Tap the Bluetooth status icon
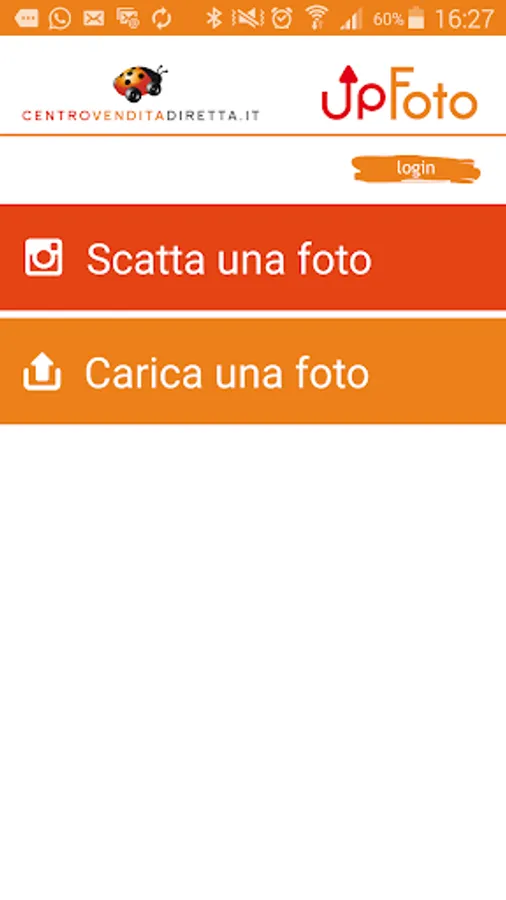The height and width of the screenshot is (900, 506). 214,18
